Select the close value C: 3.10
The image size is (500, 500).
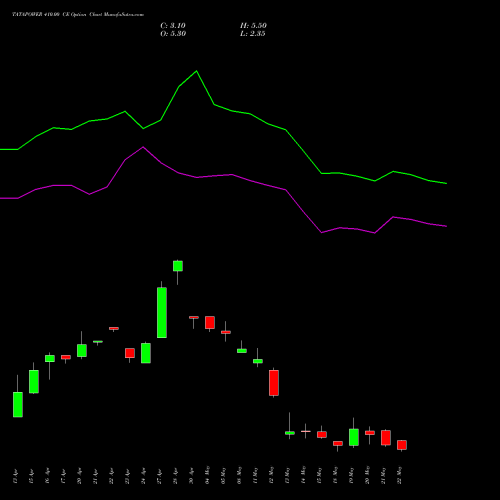(173, 26)
